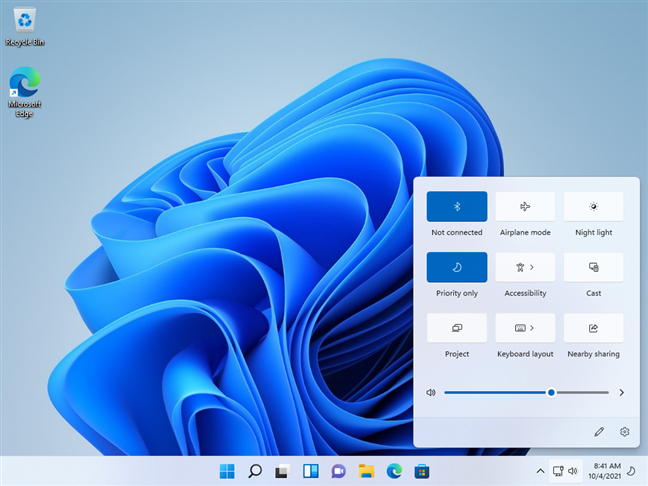Viewport: 648px width, 486px height.
Task: Click the 'Not connected' label
Action: tap(457, 232)
